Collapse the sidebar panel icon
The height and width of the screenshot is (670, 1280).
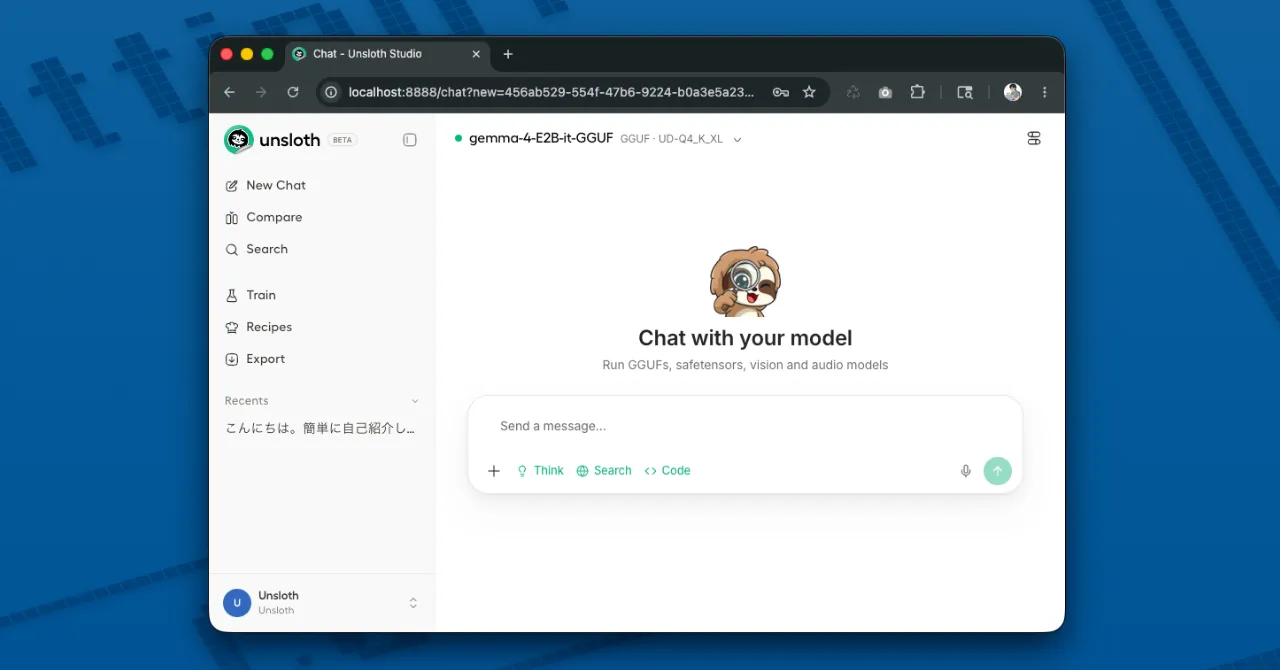coord(409,140)
